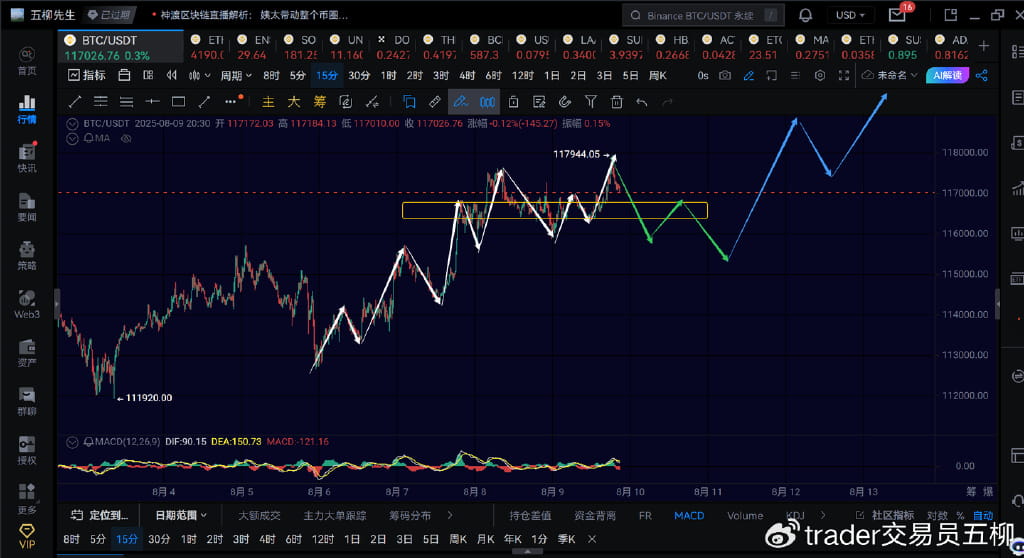Click the 定位到 locate button

point(99,515)
